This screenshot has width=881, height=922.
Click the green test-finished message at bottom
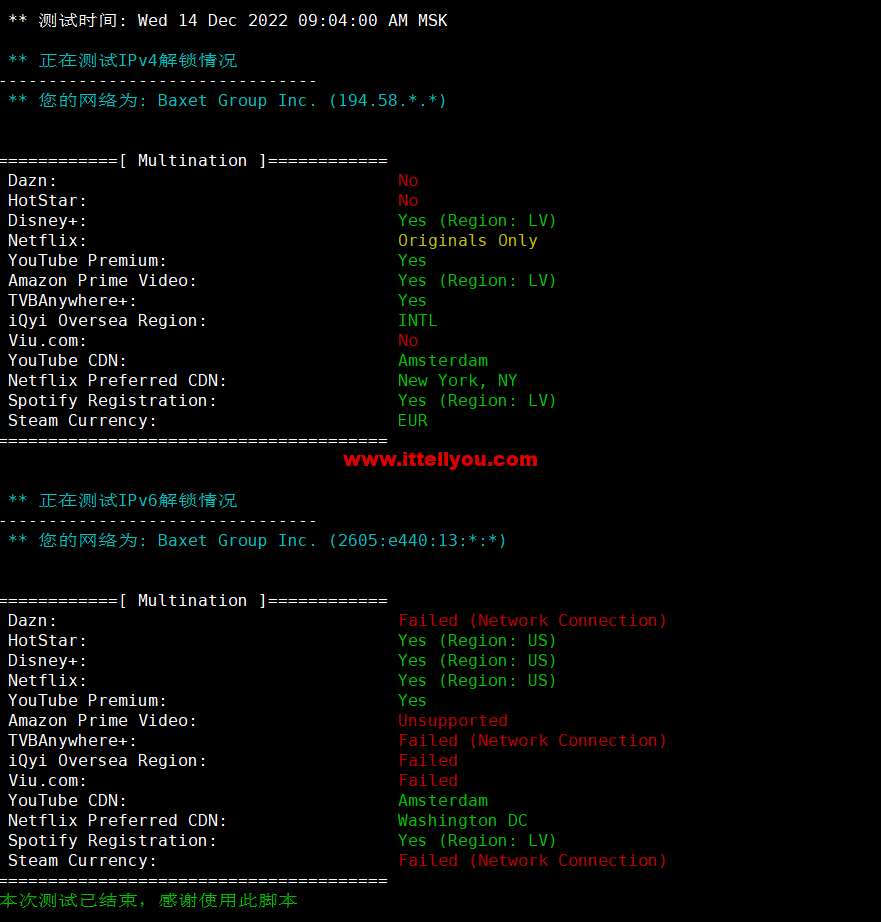pos(149,900)
